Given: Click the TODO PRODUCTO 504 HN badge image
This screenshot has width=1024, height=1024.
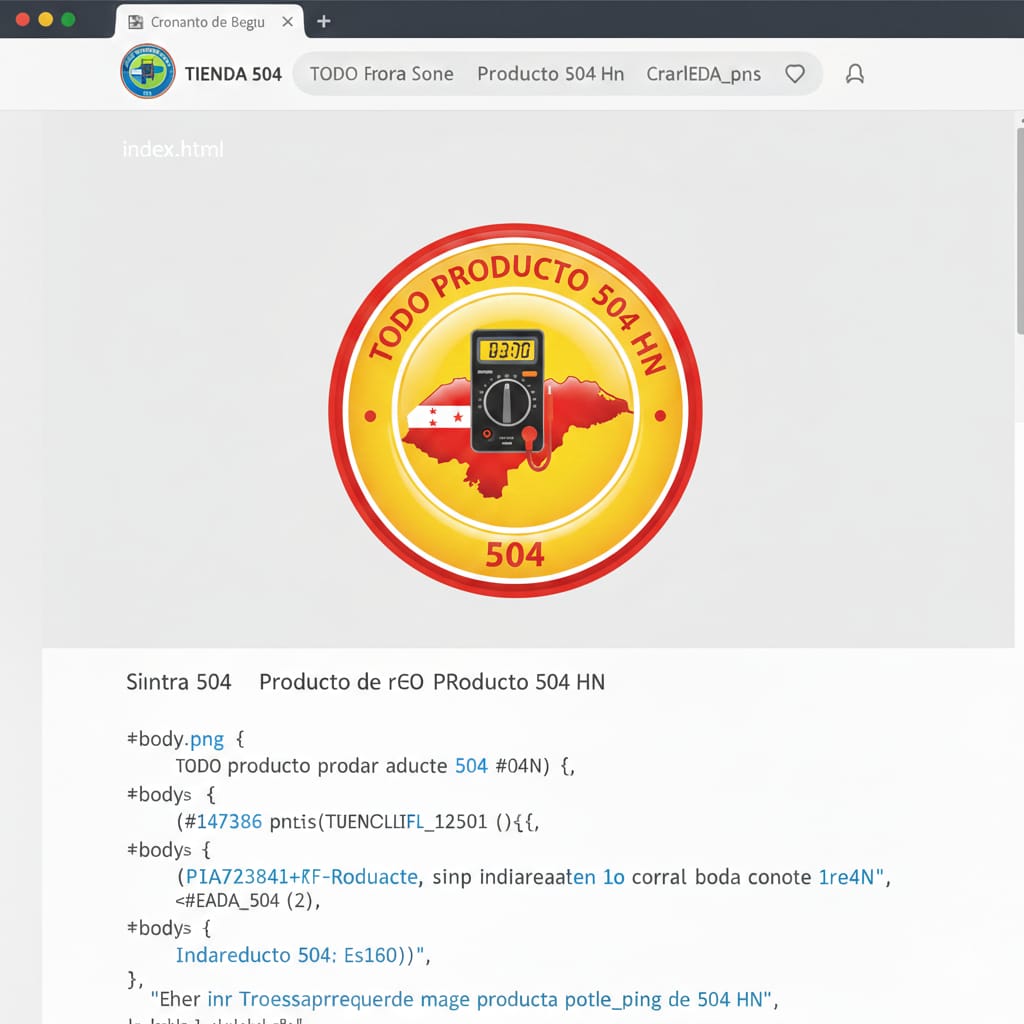Looking at the screenshot, I should coord(515,410).
